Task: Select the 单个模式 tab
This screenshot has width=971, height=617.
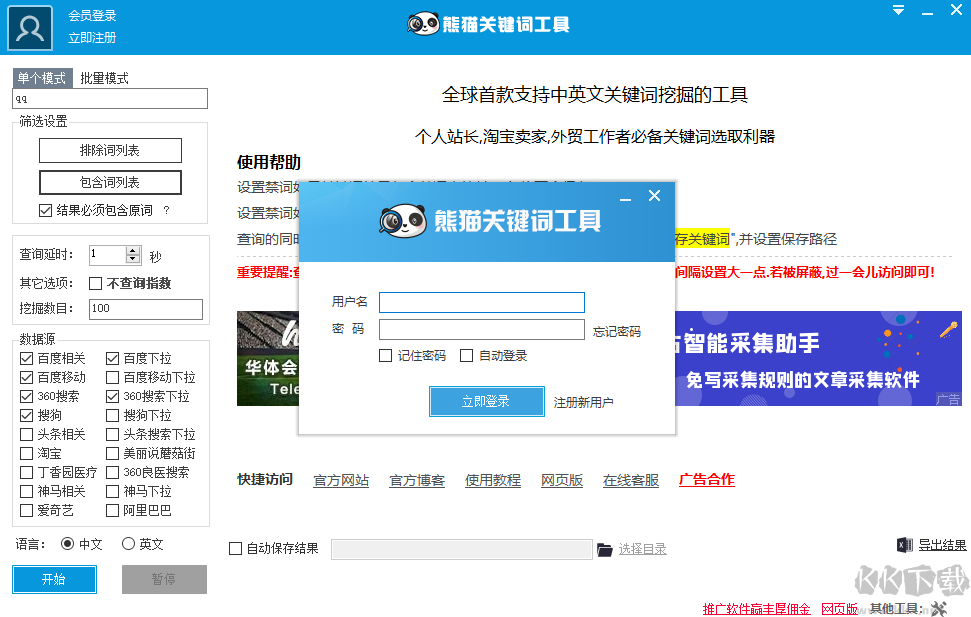Action: [x=41, y=77]
